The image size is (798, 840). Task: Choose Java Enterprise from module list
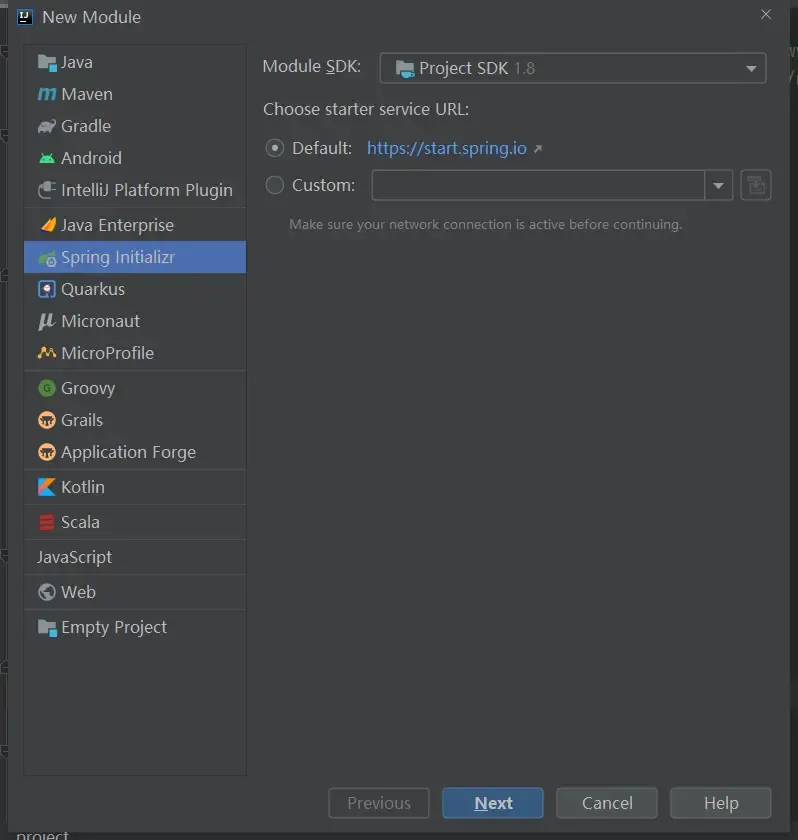coord(117,225)
